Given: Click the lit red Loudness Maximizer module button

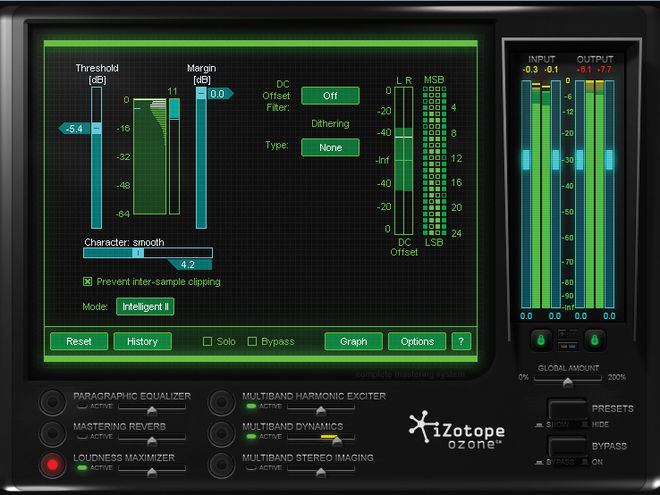Looking at the screenshot, I should coord(53,465).
